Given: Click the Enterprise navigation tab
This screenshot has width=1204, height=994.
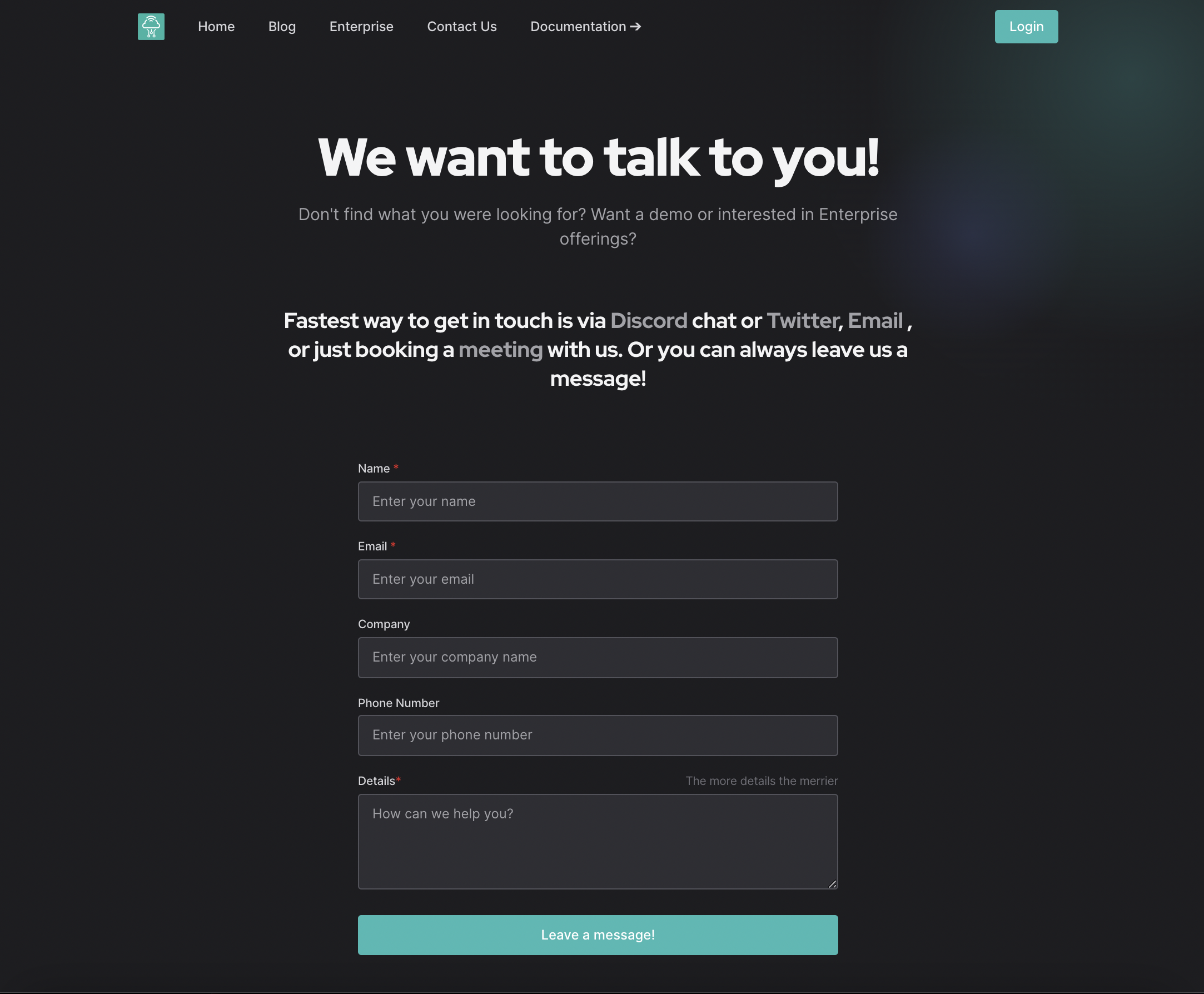Looking at the screenshot, I should pos(361,26).
